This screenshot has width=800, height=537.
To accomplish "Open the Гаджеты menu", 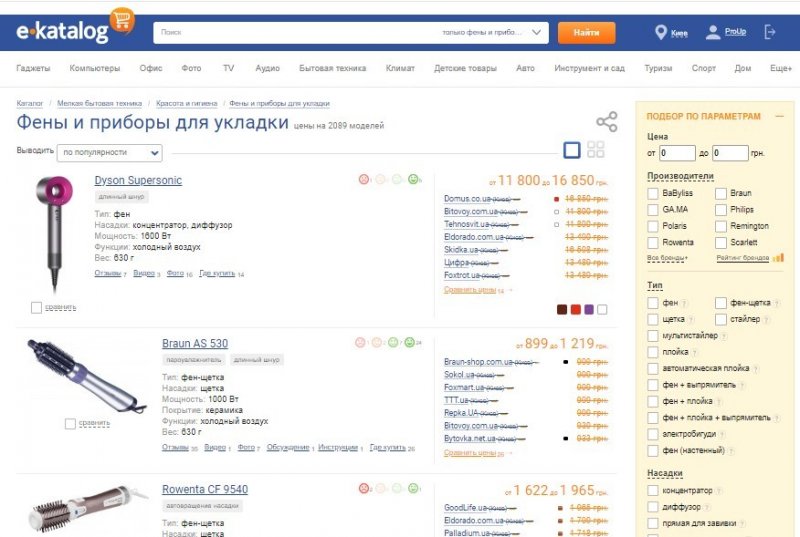I will coord(33,68).
